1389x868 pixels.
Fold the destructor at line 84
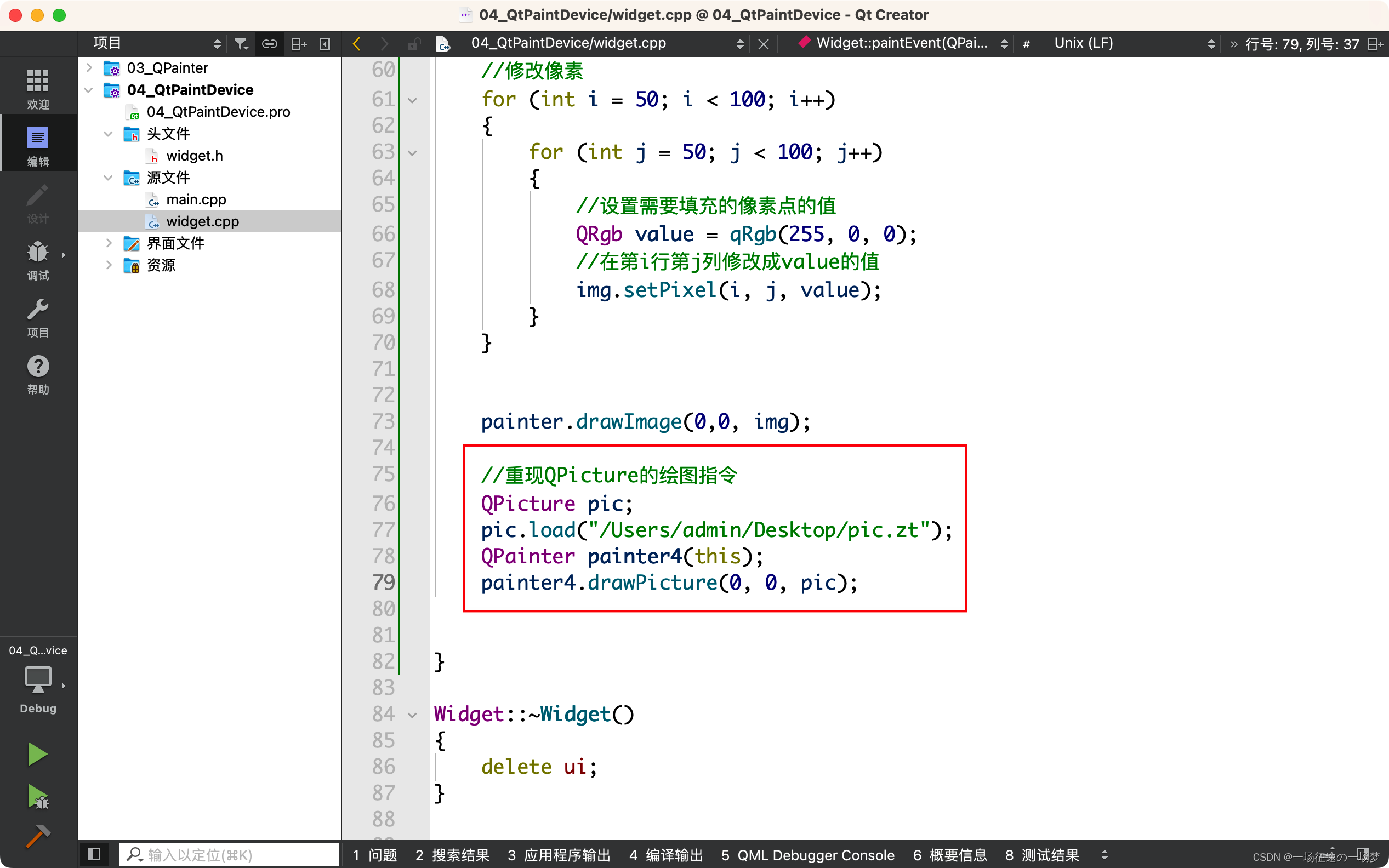pos(412,715)
